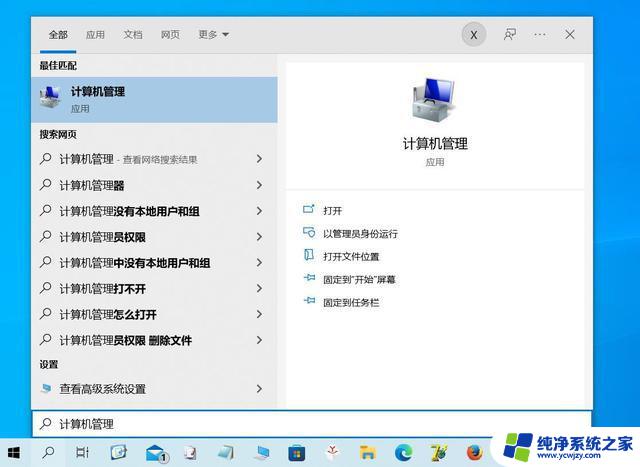
Task: Expand arrow next to 计算机管理员权限
Action: (x=259, y=236)
